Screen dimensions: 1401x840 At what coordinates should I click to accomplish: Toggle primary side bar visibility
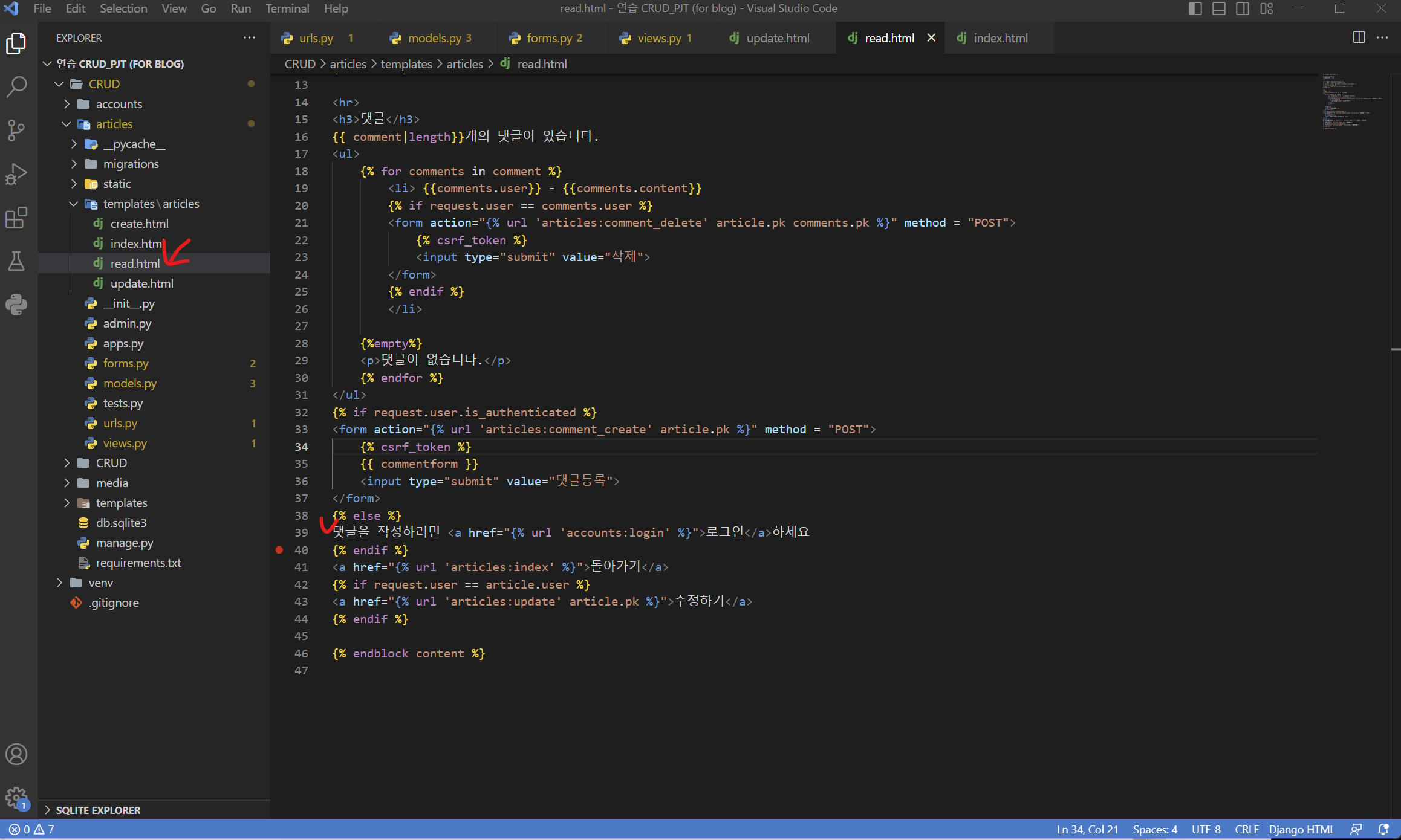point(1195,8)
